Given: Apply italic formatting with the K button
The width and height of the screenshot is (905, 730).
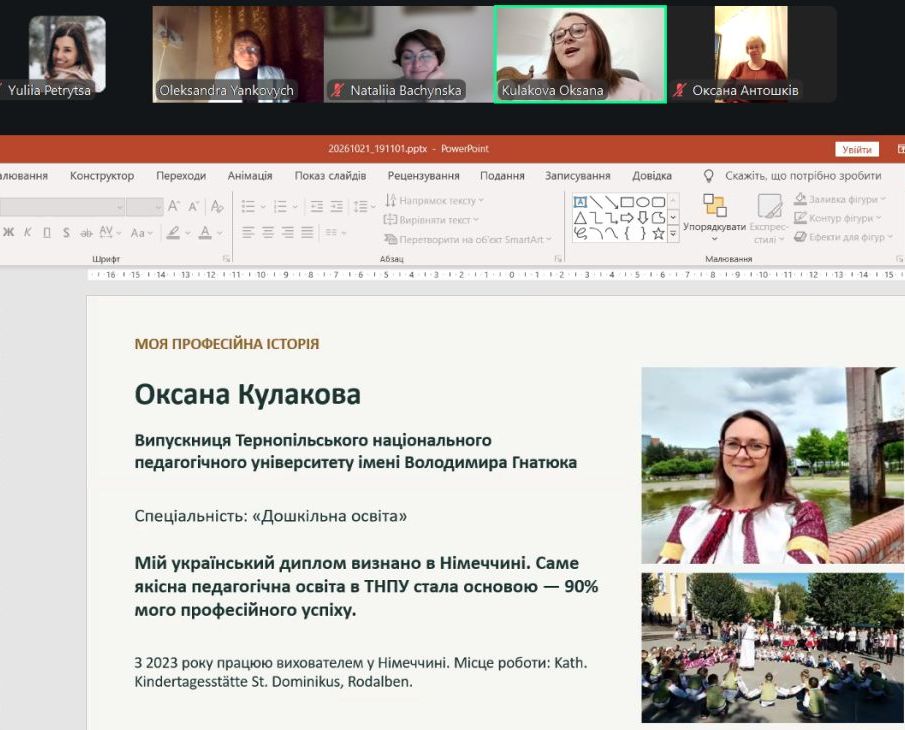Looking at the screenshot, I should (x=27, y=233).
